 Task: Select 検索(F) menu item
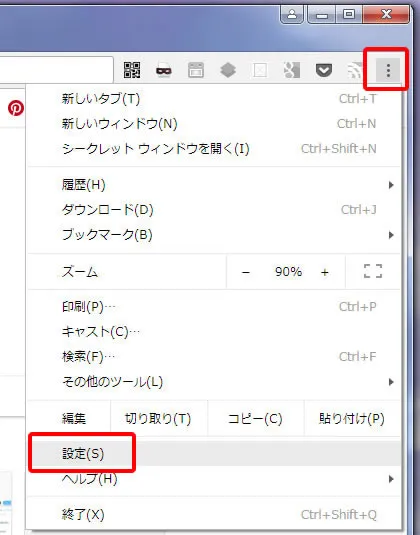[x=214, y=357]
